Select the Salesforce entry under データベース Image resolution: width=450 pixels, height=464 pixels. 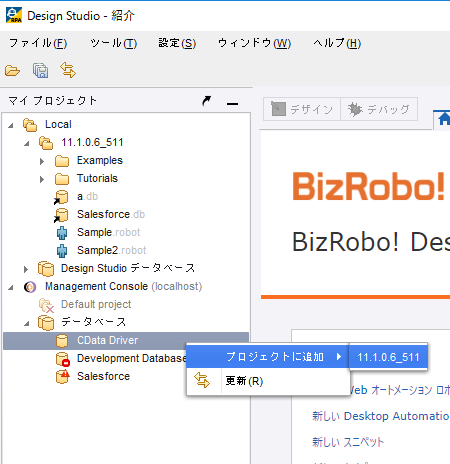click(104, 376)
